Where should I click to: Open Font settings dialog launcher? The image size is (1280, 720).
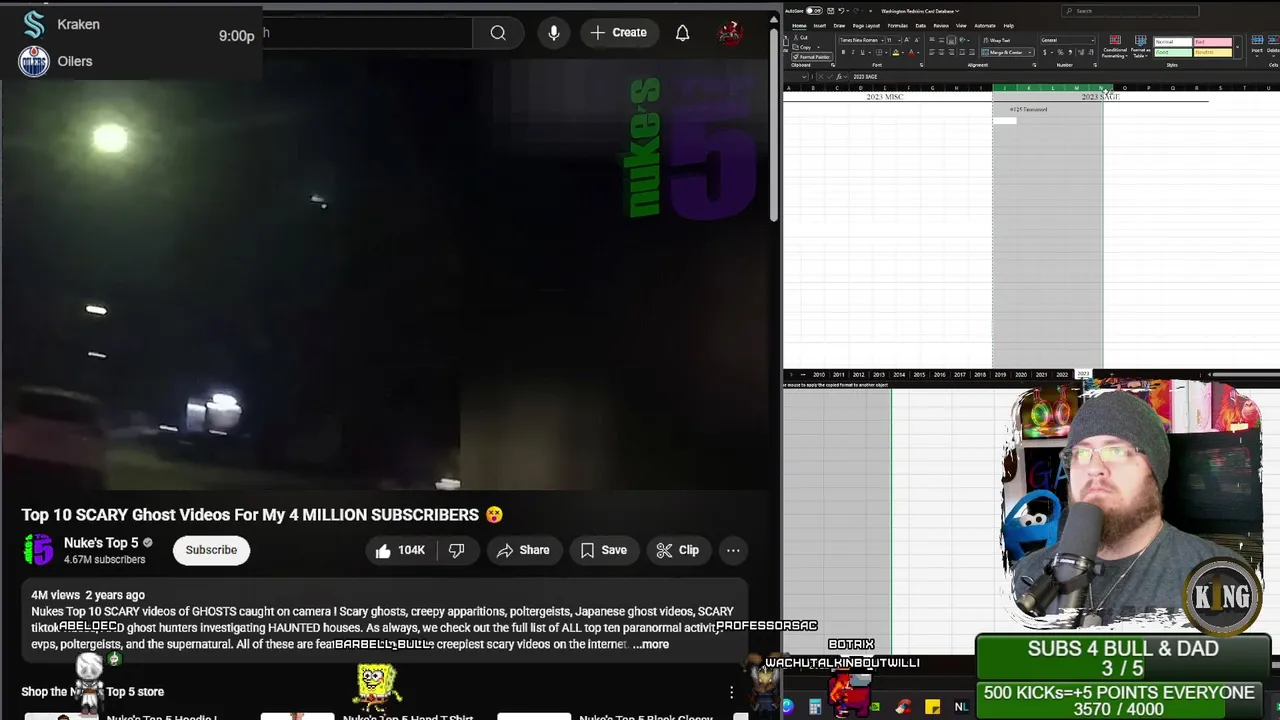921,65
